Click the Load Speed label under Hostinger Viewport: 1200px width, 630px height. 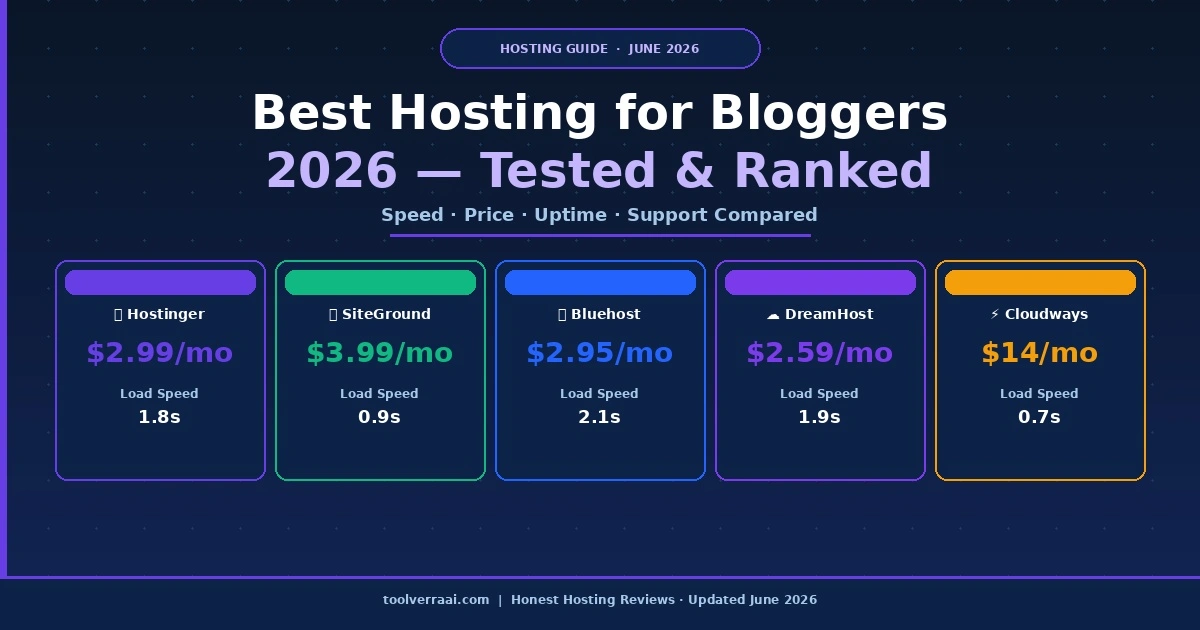pyautogui.click(x=160, y=394)
